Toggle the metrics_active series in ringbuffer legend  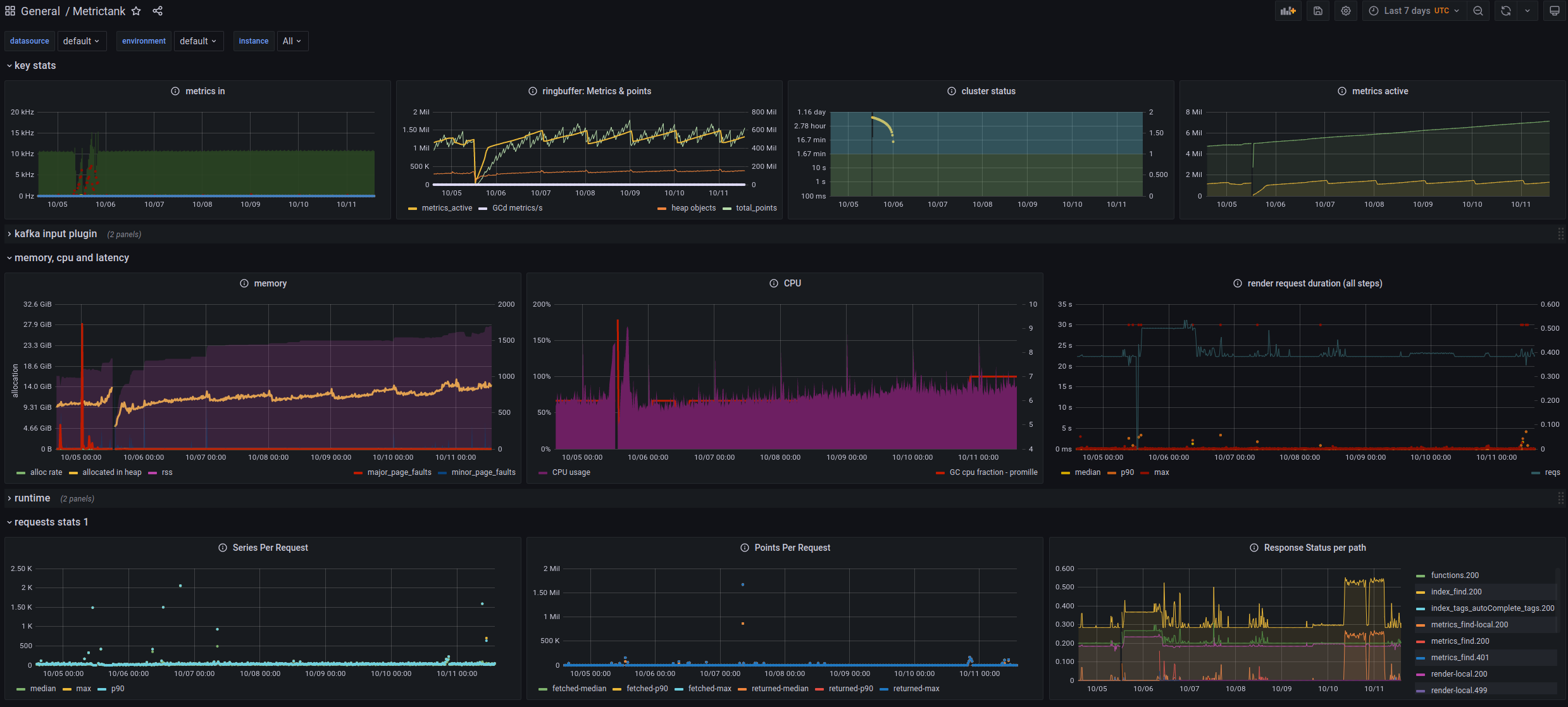tap(446, 207)
